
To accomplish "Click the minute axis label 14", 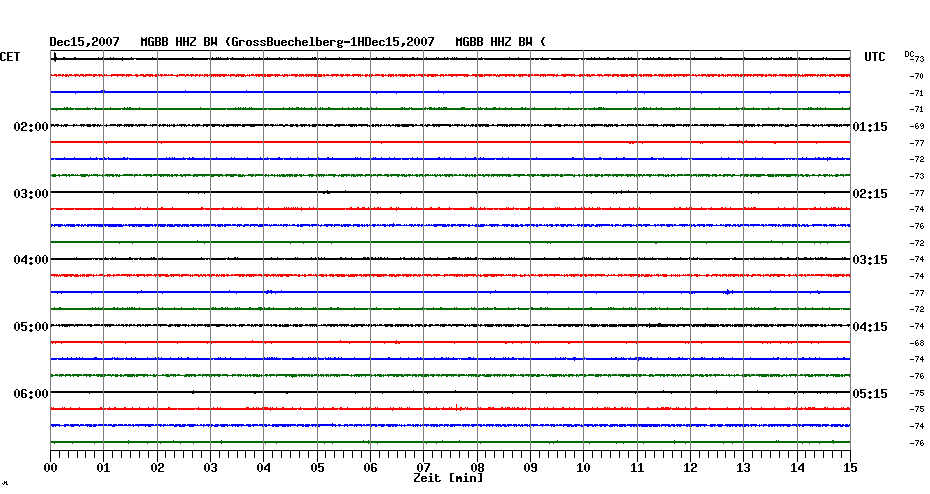I will point(797,468).
